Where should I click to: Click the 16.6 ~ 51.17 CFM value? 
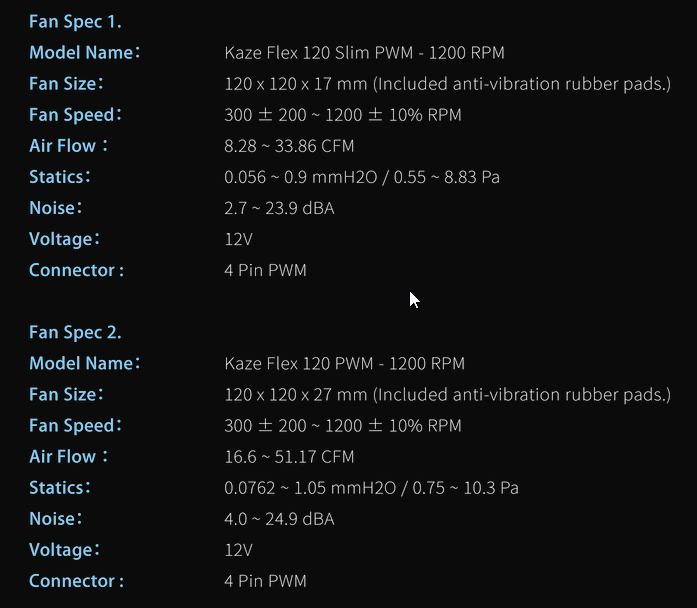point(289,457)
